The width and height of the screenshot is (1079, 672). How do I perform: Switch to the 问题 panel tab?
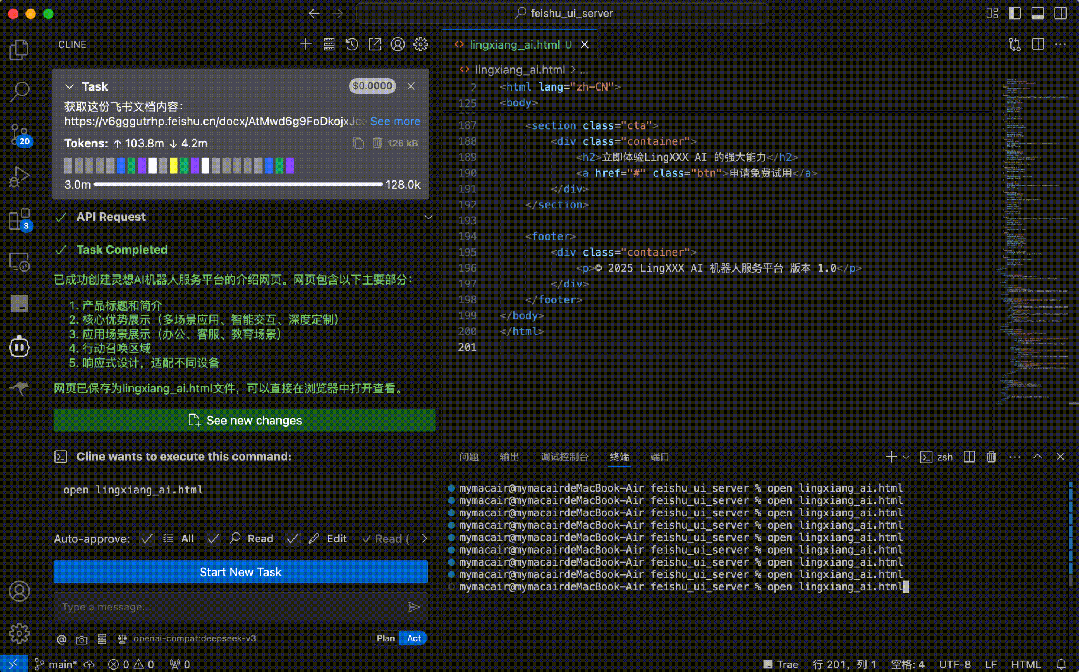coord(468,456)
